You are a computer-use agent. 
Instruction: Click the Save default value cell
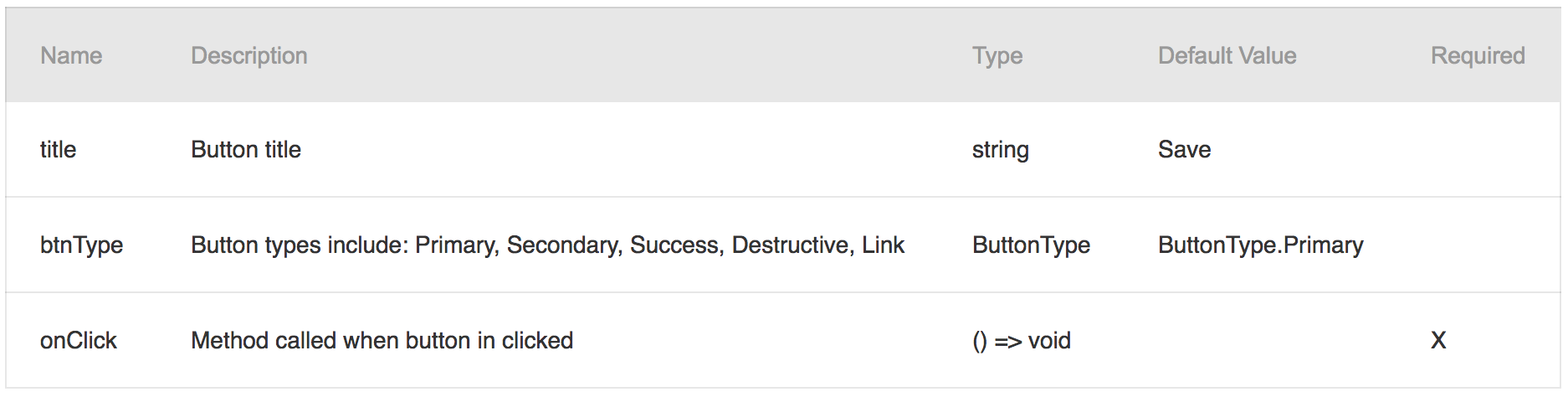[1184, 149]
